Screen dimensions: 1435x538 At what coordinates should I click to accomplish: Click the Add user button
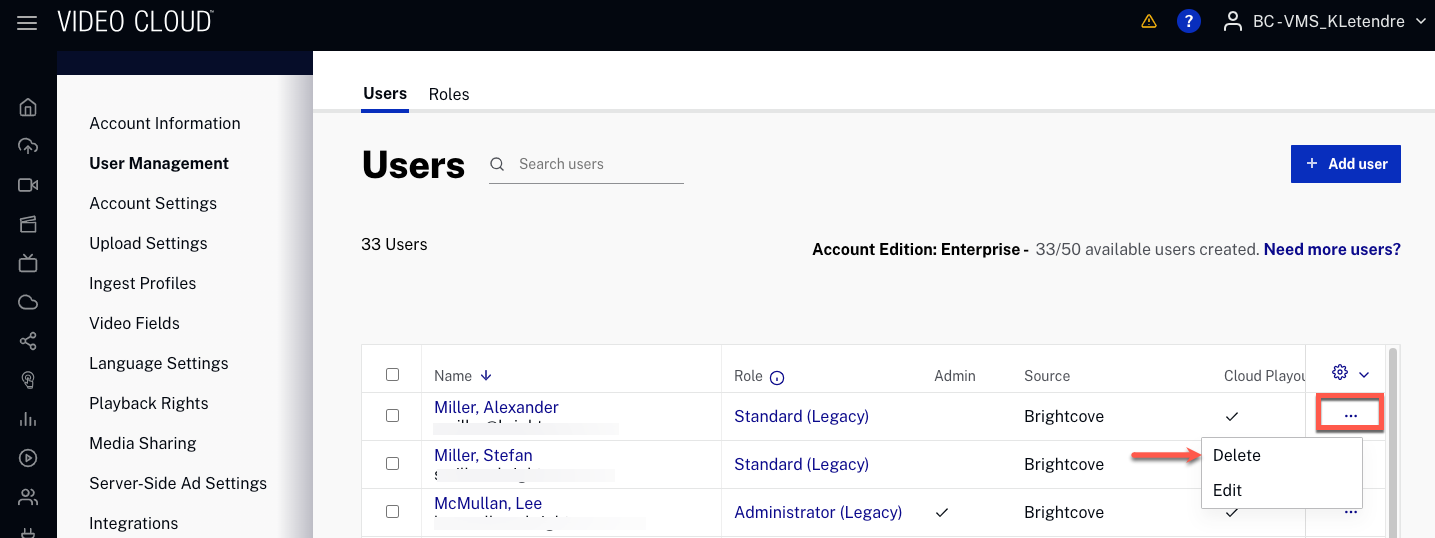[1345, 164]
